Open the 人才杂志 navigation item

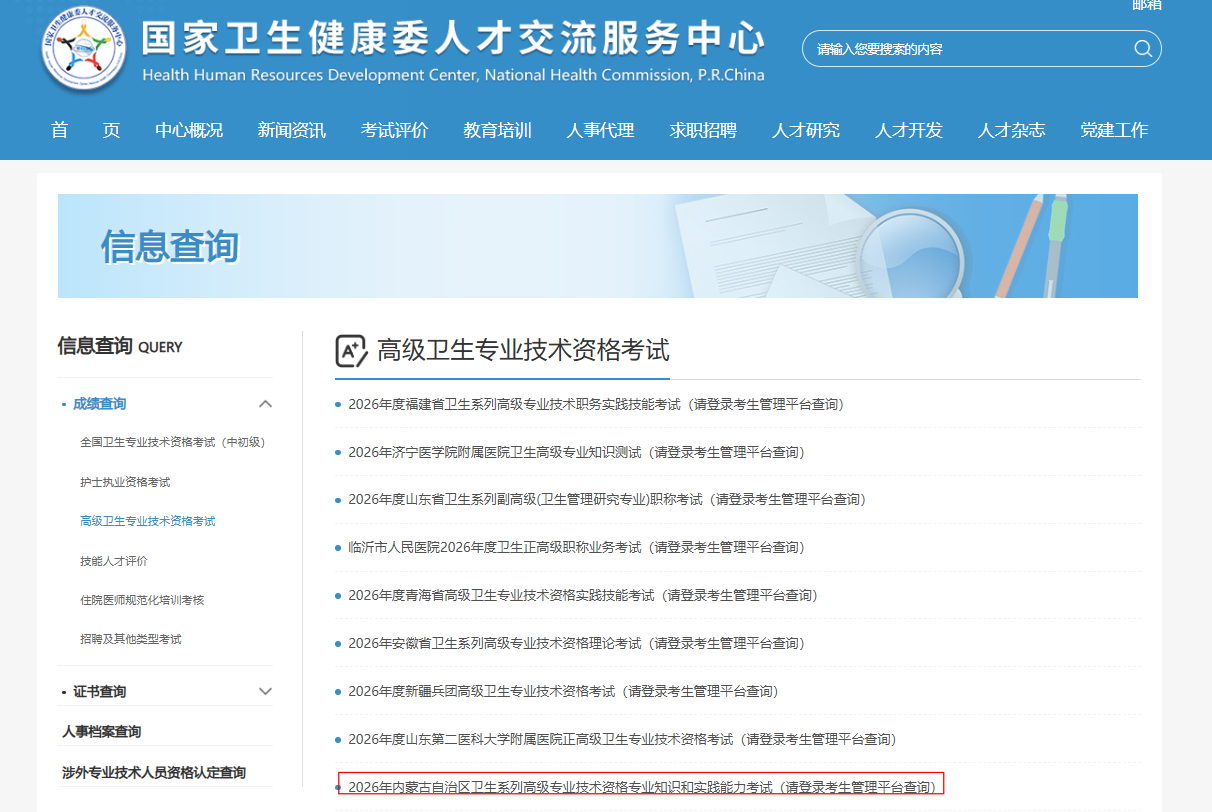coord(1011,130)
